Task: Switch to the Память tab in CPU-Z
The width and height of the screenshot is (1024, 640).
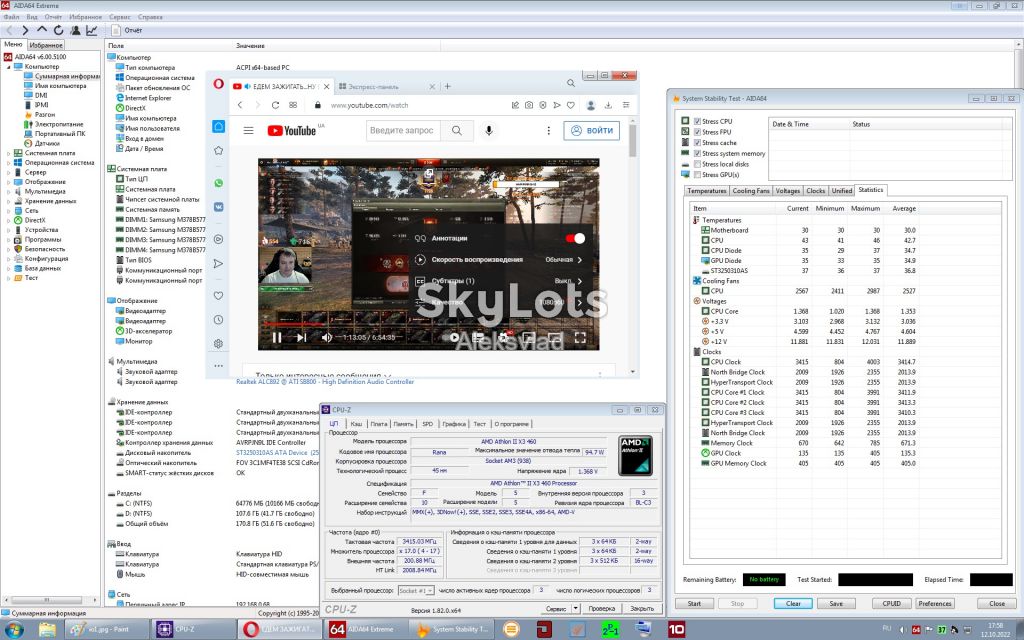Action: 404,424
